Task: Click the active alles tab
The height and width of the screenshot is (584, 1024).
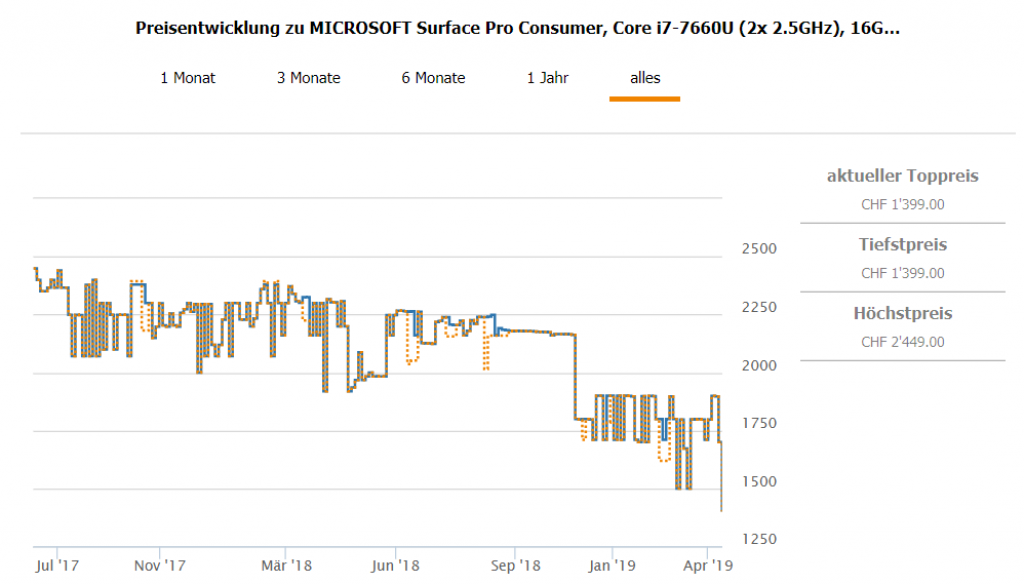Action: point(645,78)
